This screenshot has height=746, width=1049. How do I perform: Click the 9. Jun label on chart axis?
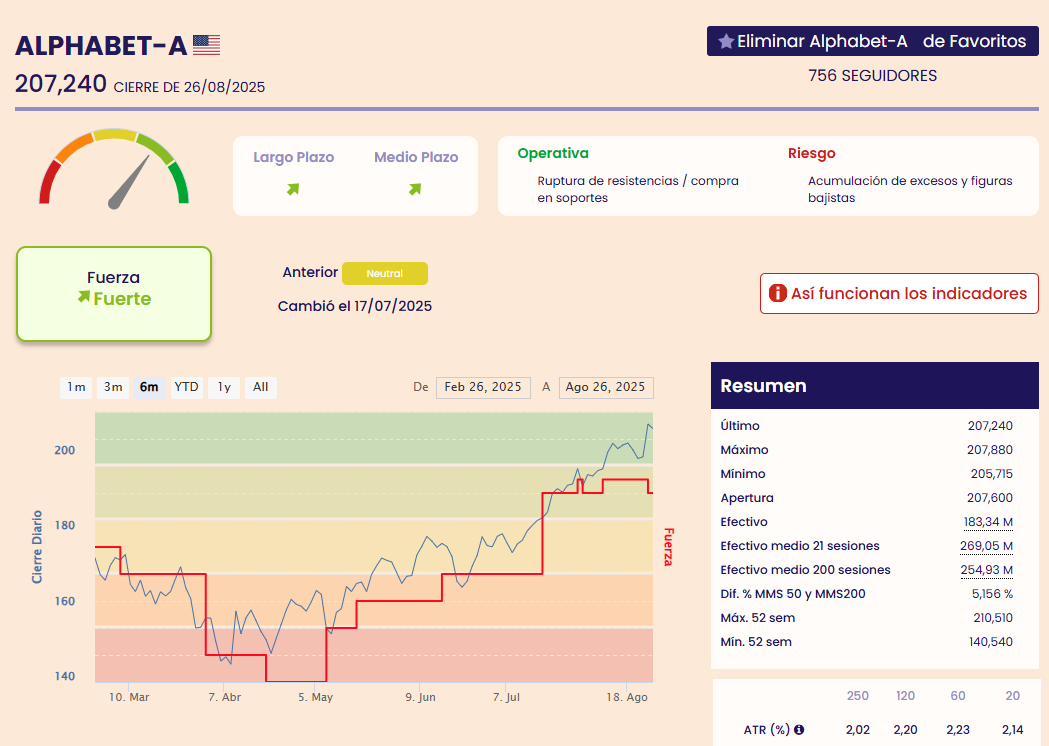tap(420, 697)
